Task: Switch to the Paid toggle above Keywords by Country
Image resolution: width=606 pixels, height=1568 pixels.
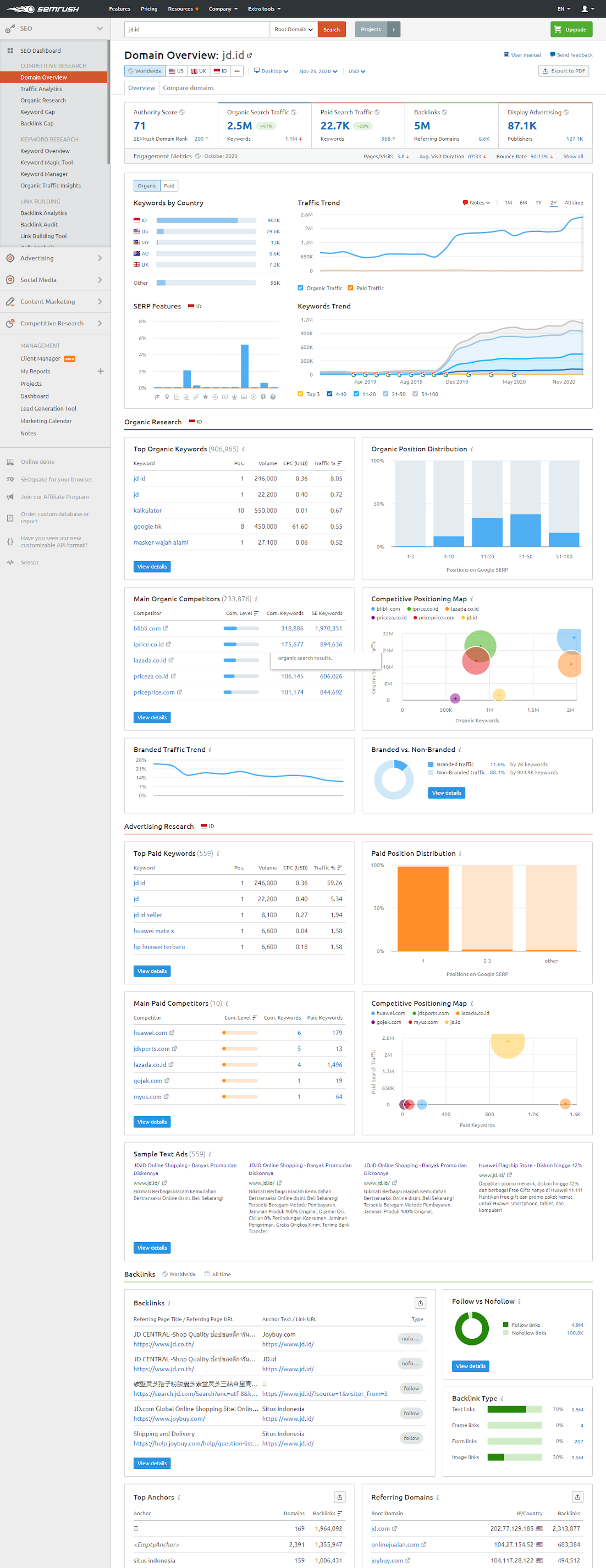Action: pyautogui.click(x=169, y=186)
